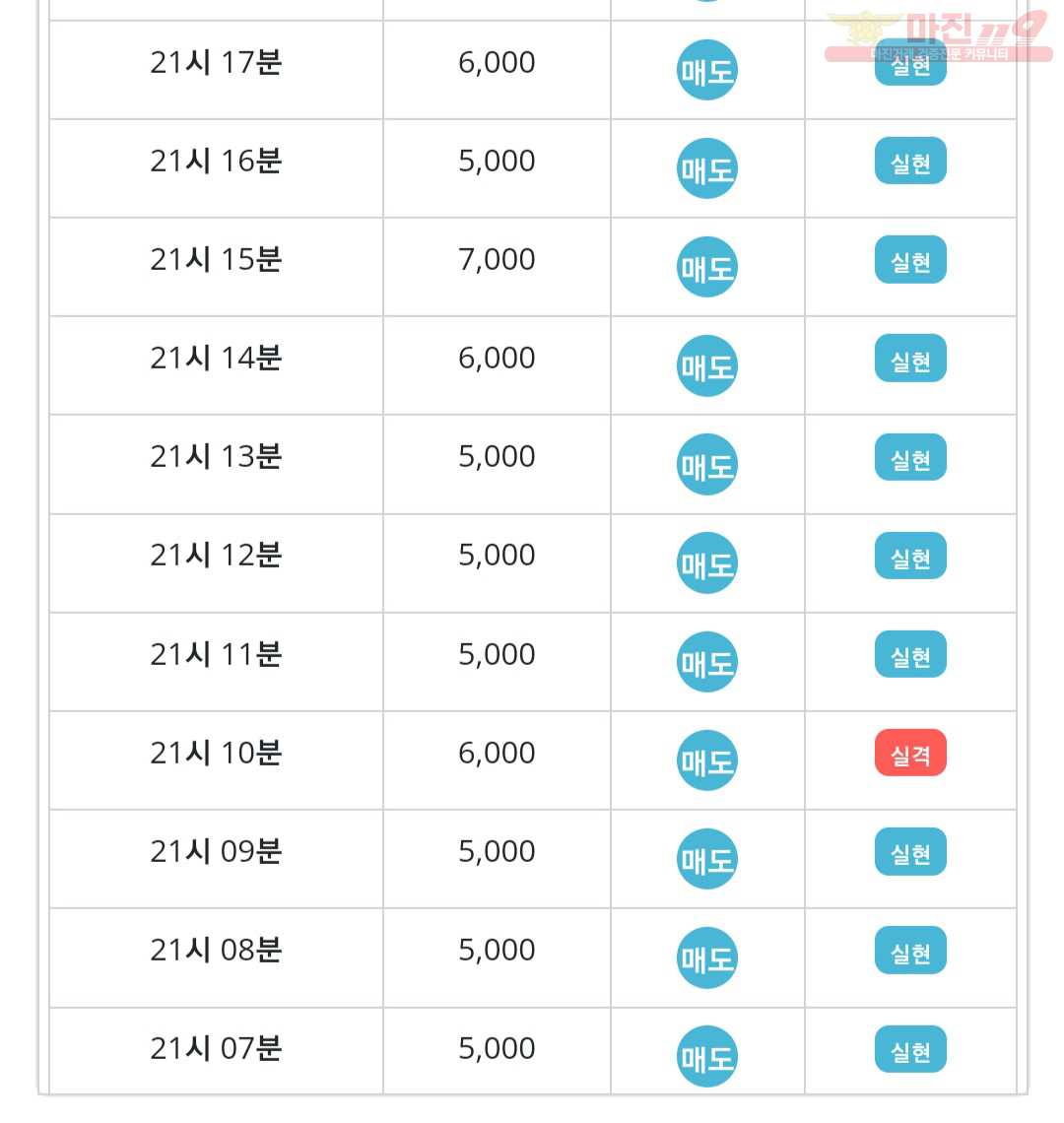The image size is (1064, 1123).
Task: Tap the 매도 circle in the 21시 10분 row
Action: (x=706, y=760)
